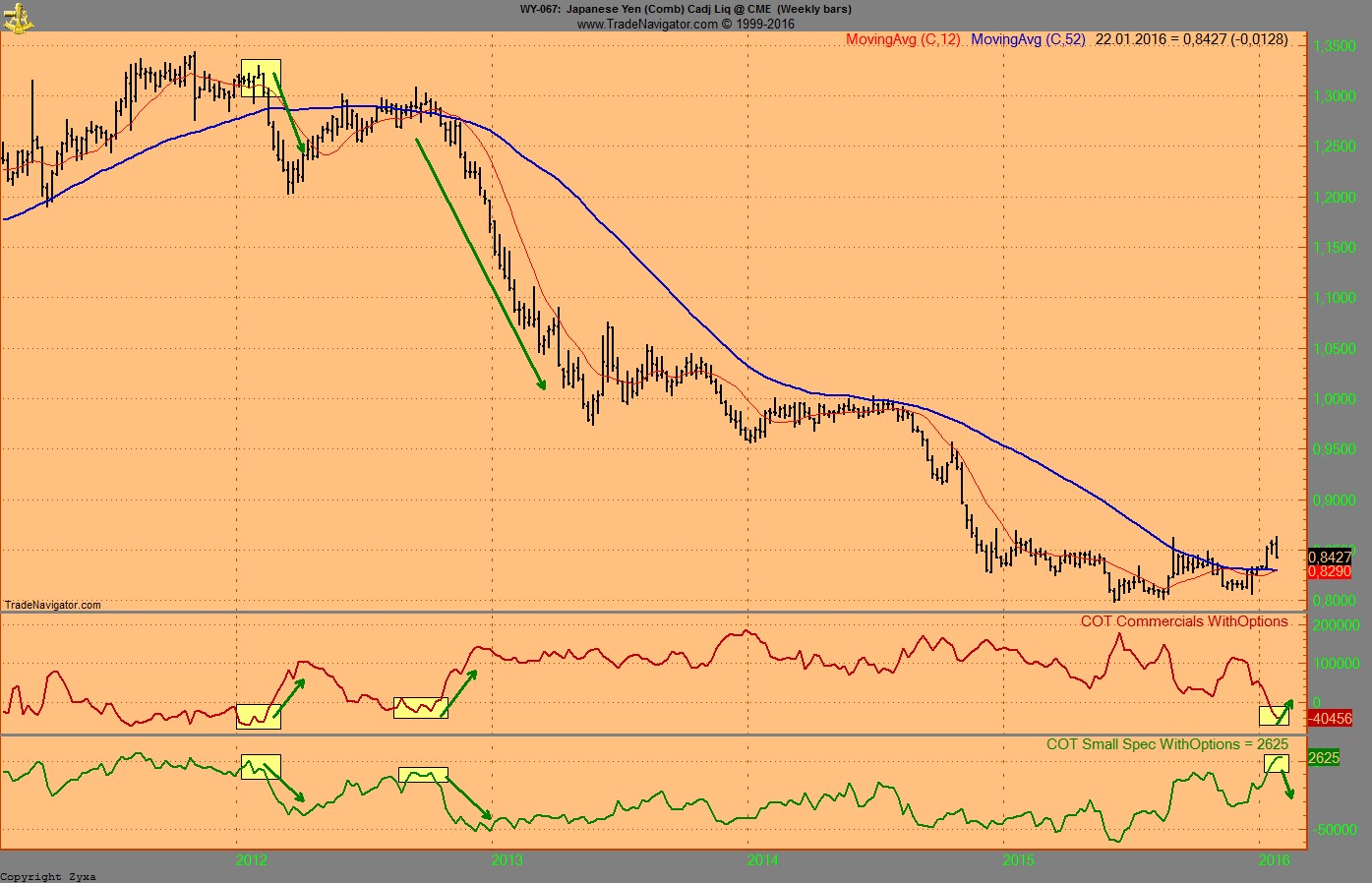Select the yellow highlight box near 2012 top
Screen dimensions: 1372x883
(261, 78)
